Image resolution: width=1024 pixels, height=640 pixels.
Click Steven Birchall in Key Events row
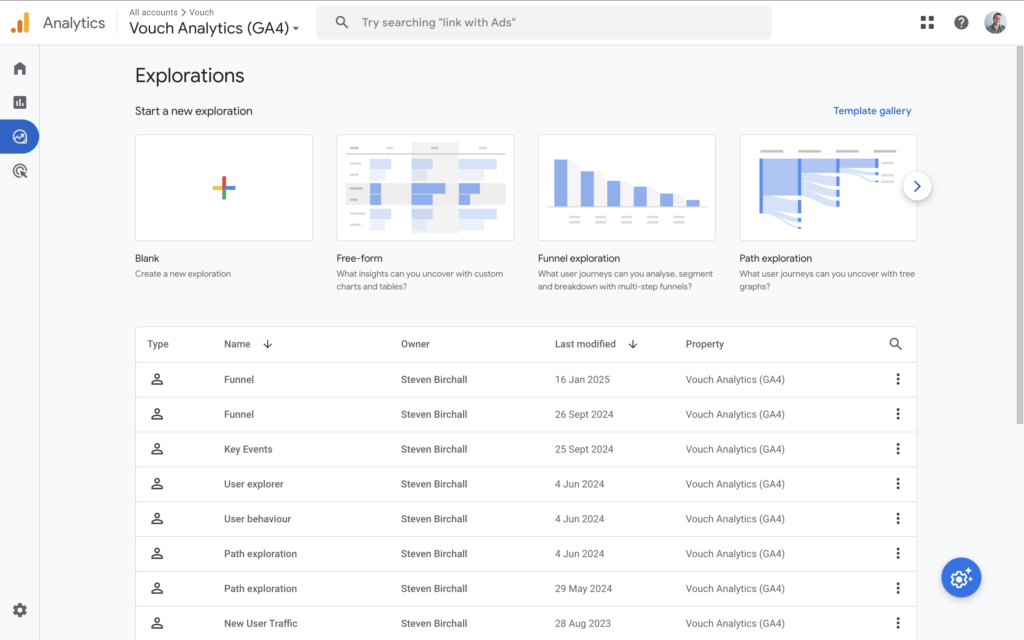434,449
